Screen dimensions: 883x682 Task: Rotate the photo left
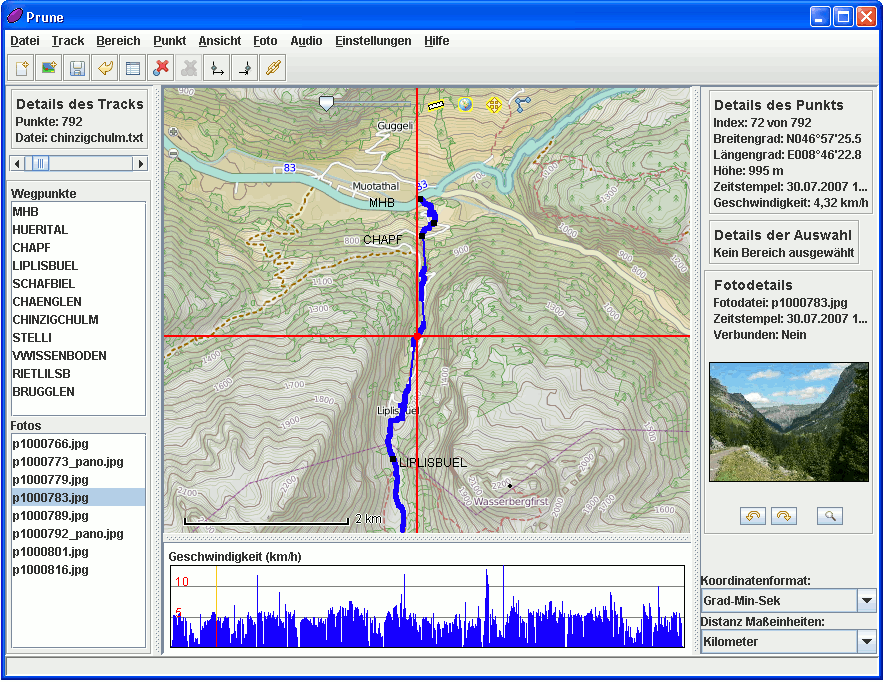753,516
